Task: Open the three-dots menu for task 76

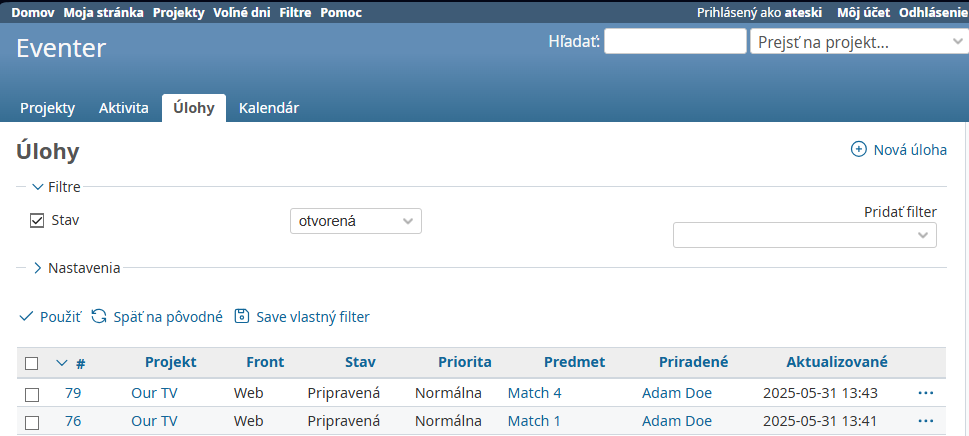Action: [926, 421]
